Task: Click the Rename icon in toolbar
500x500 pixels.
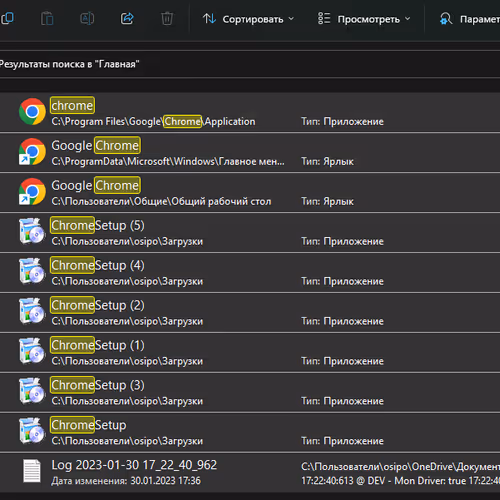Action: click(x=87, y=18)
